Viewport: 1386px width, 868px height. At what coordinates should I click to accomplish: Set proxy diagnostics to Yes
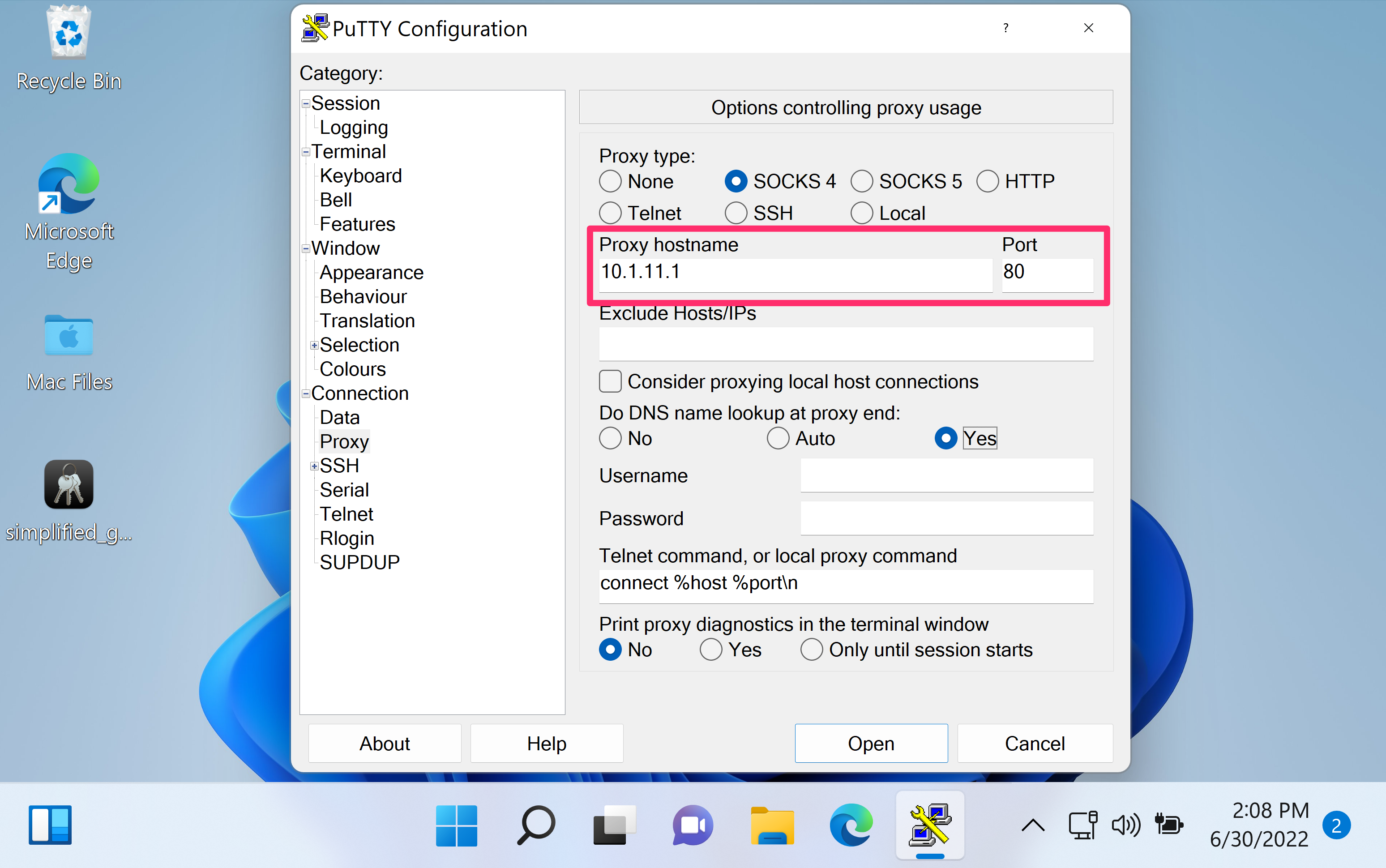(x=710, y=649)
